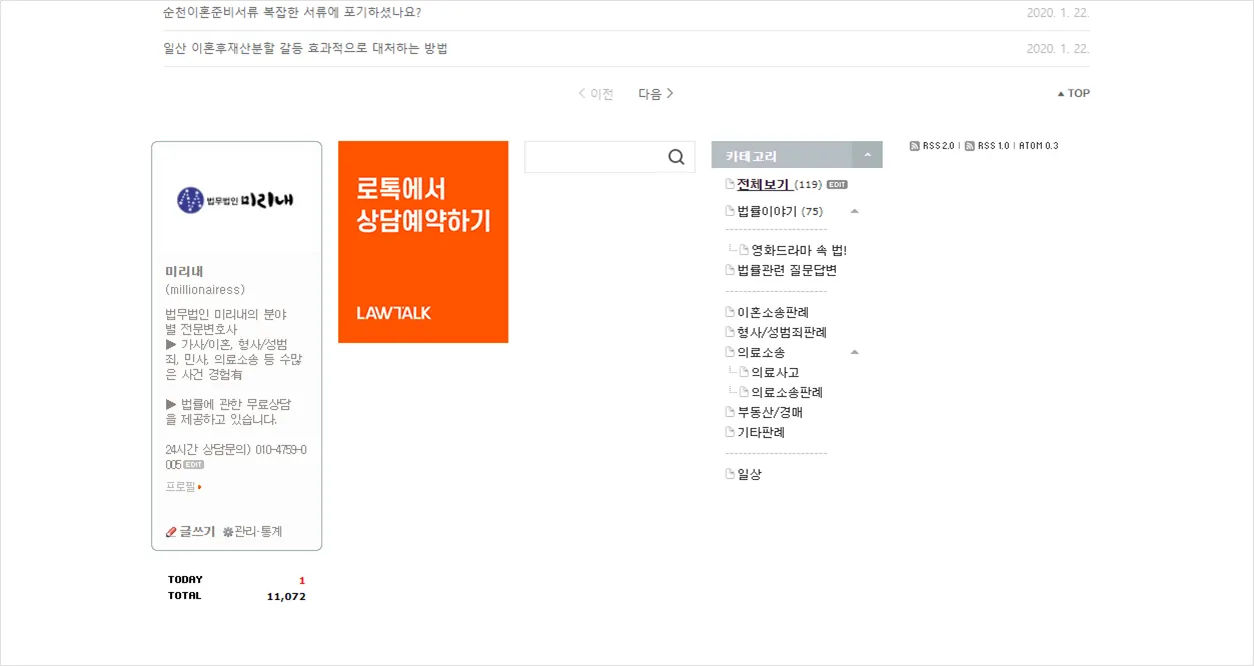This screenshot has width=1254, height=666.
Task: Open the 프로필 link
Action: point(183,487)
